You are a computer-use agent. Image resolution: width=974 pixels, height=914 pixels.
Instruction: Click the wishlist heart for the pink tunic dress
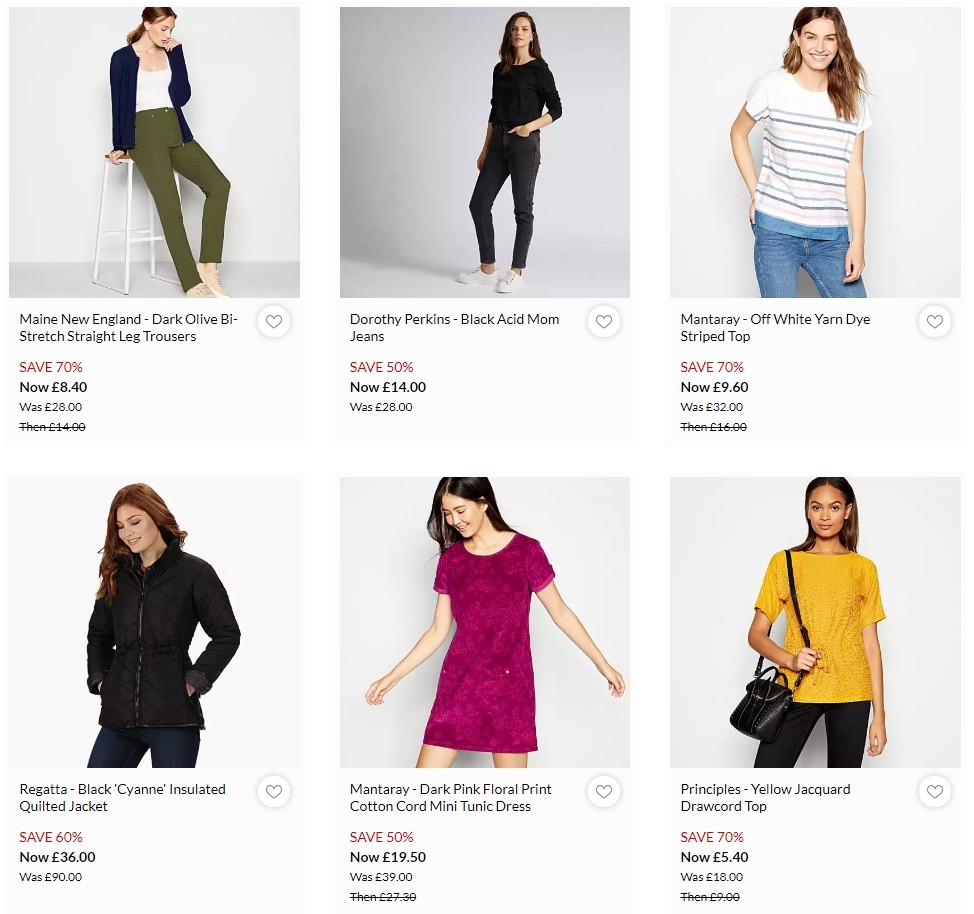click(604, 792)
